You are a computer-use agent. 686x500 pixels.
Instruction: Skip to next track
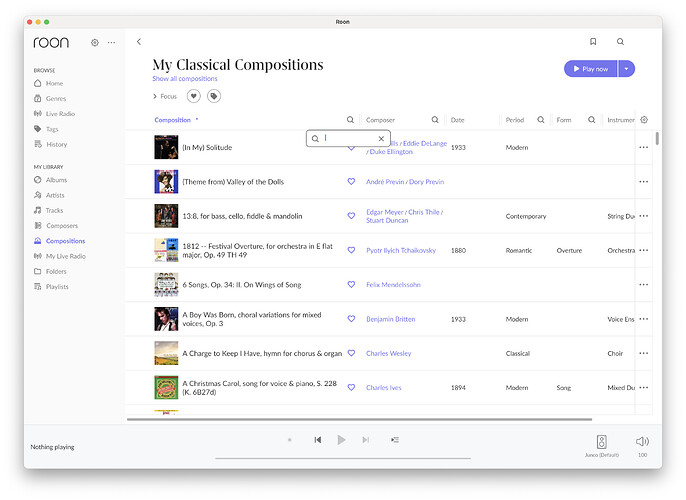coord(366,440)
